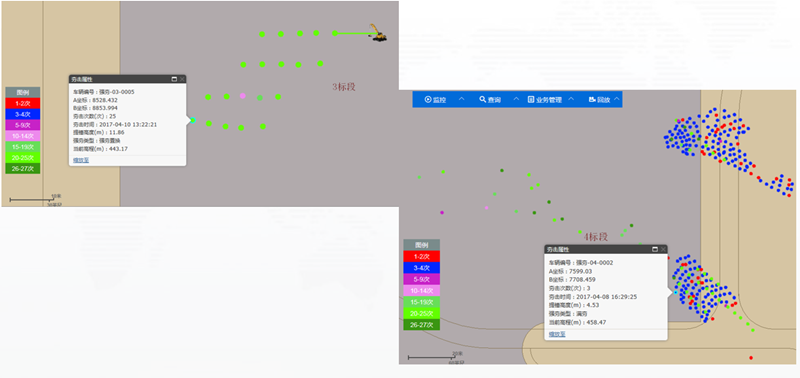This screenshot has width=800, height=378.
Task: Click 缩放至 link in right popup
Action: point(557,334)
